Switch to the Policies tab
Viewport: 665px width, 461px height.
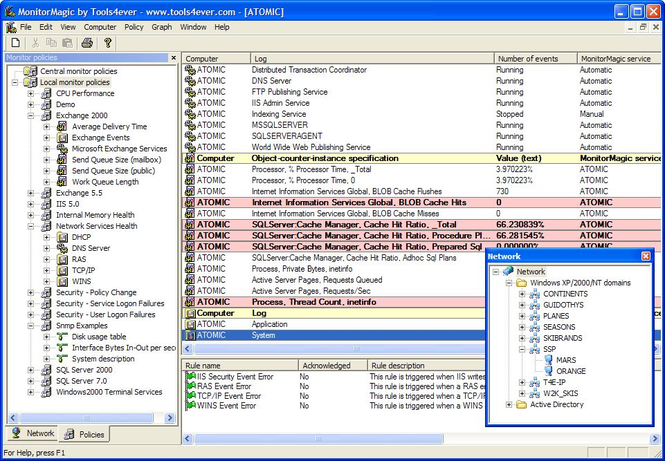[84, 434]
